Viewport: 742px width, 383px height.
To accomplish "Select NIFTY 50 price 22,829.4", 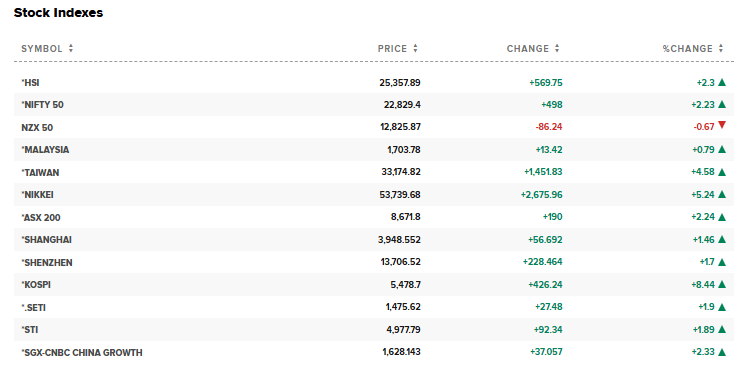I will 402,105.
